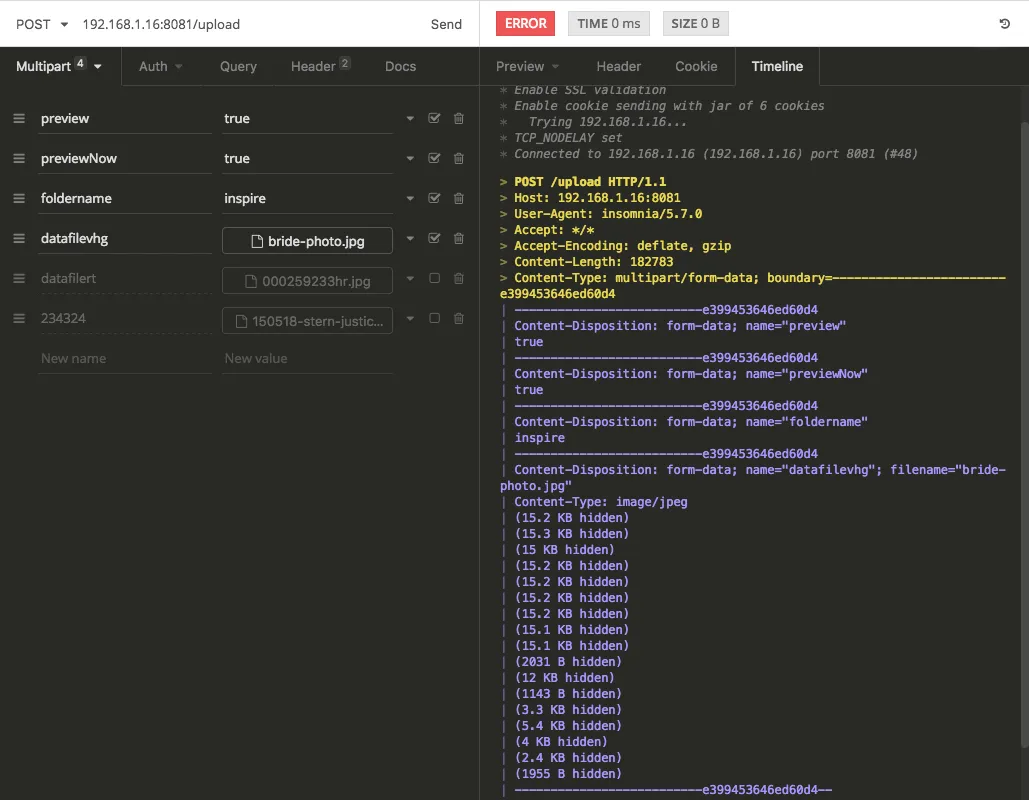
Task: Edit the 234324 field name
Action: pos(125,318)
